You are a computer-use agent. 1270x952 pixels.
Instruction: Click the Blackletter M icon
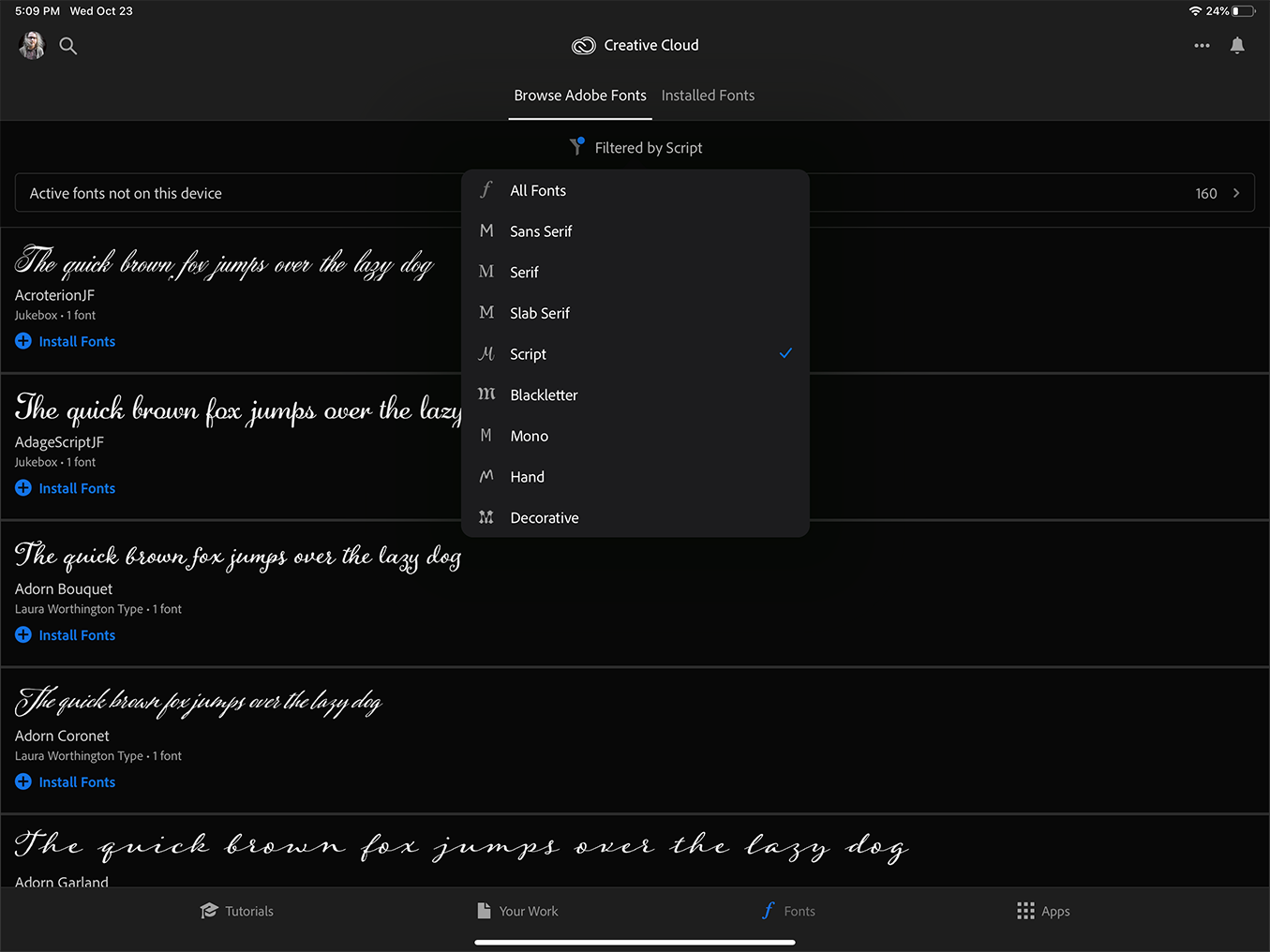click(x=486, y=394)
